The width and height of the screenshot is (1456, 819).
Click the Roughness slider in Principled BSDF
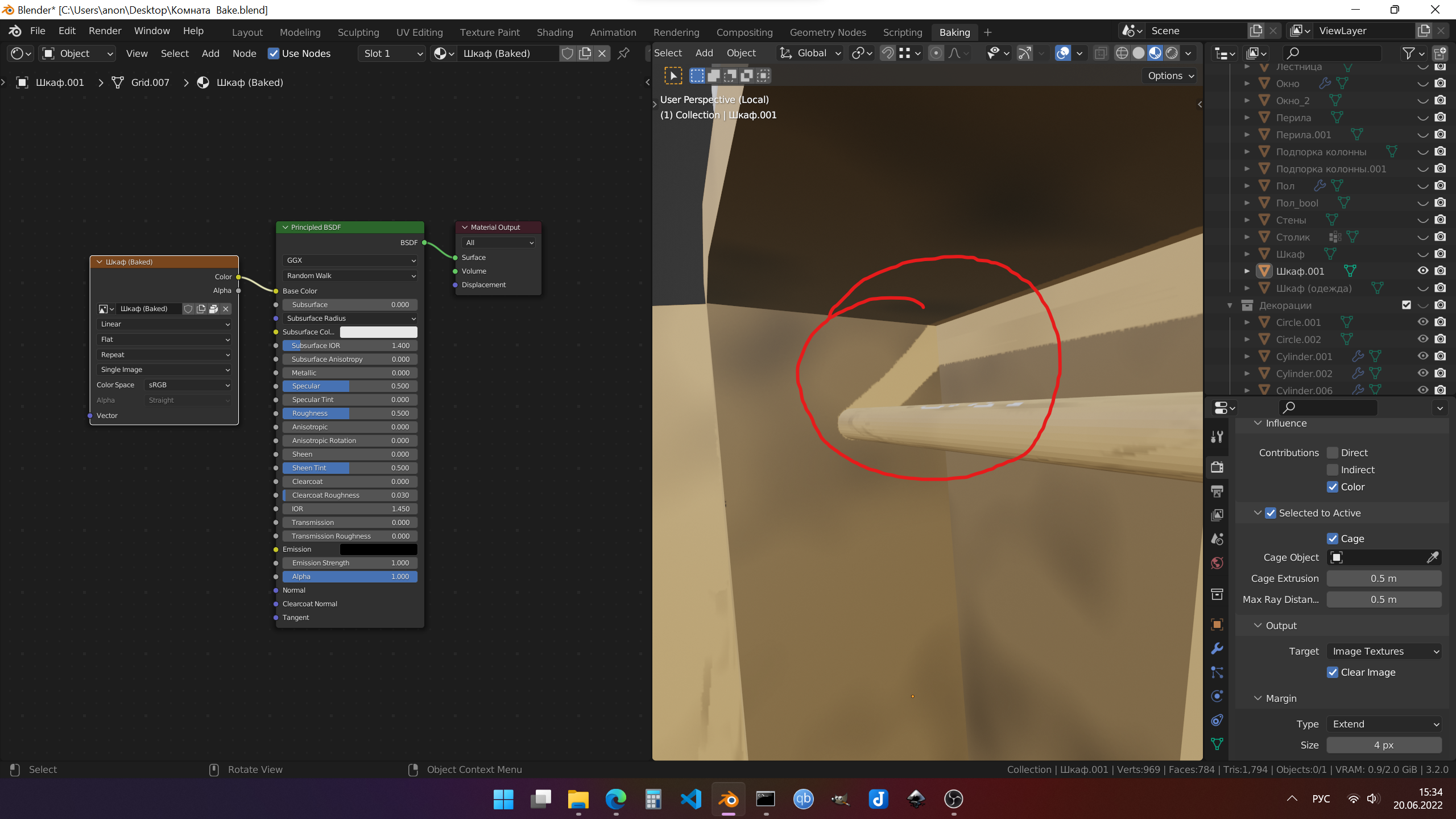tap(350, 413)
